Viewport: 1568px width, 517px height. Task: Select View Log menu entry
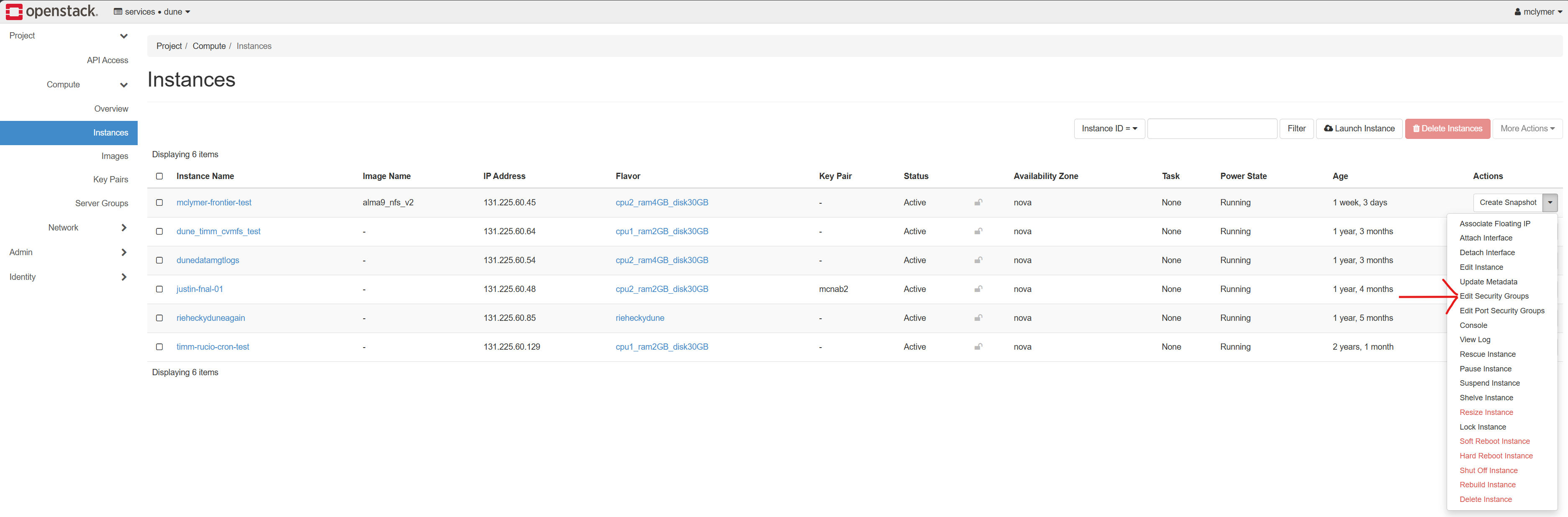coord(1475,339)
